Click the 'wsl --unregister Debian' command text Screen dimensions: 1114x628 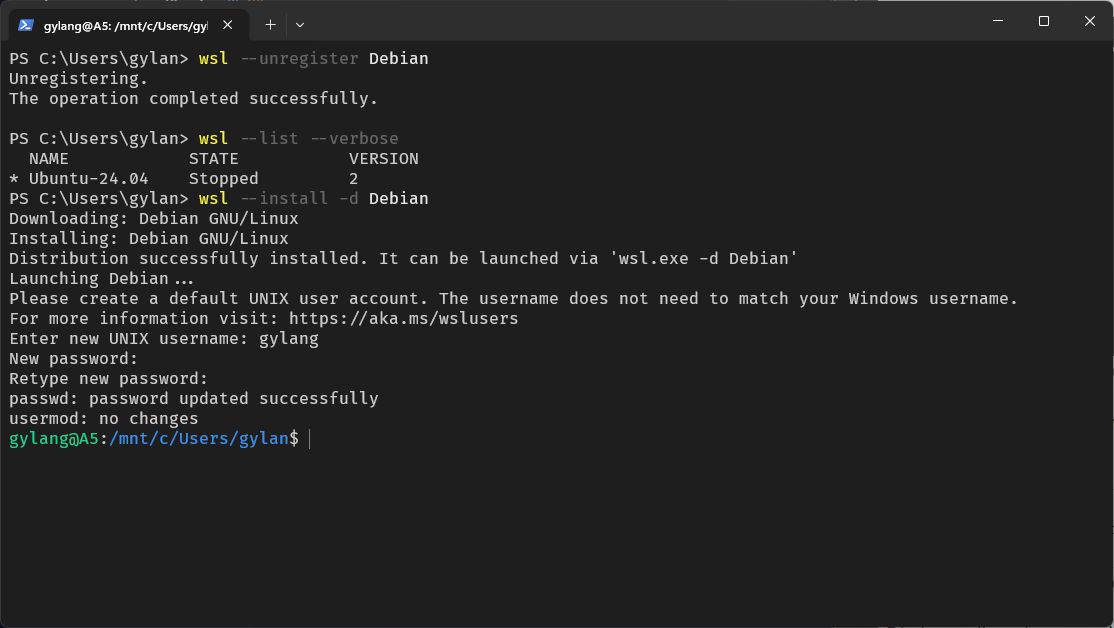coord(313,58)
